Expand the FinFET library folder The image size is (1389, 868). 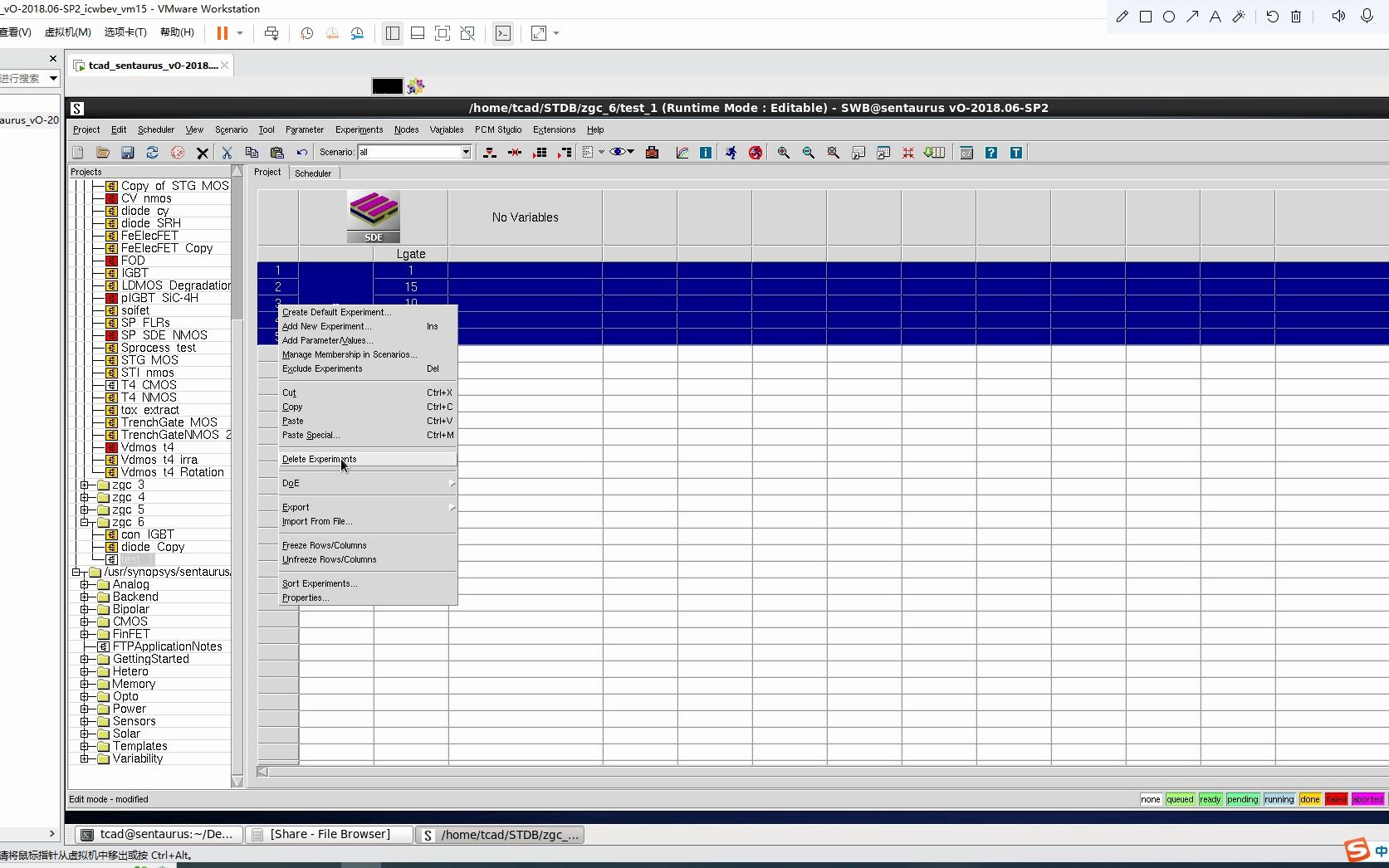tap(85, 634)
